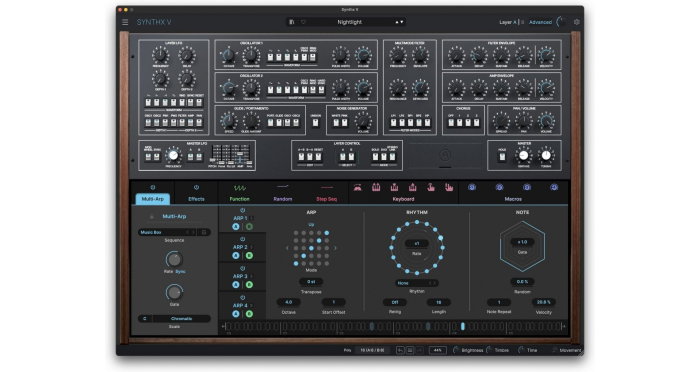Toggle the Master Hold switch
700x372 pixels.
(x=502, y=157)
